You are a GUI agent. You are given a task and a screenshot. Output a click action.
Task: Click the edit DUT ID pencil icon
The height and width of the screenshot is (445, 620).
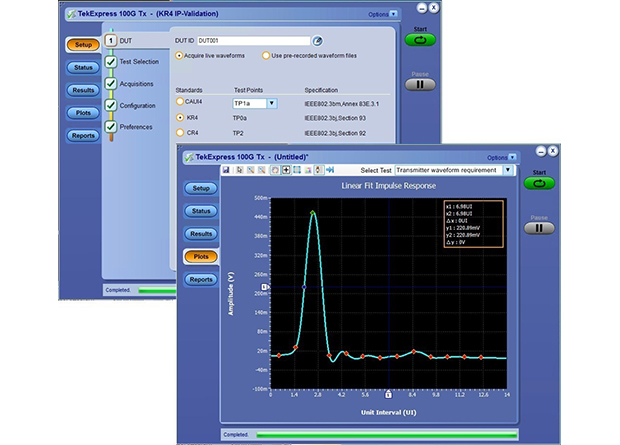coord(317,41)
